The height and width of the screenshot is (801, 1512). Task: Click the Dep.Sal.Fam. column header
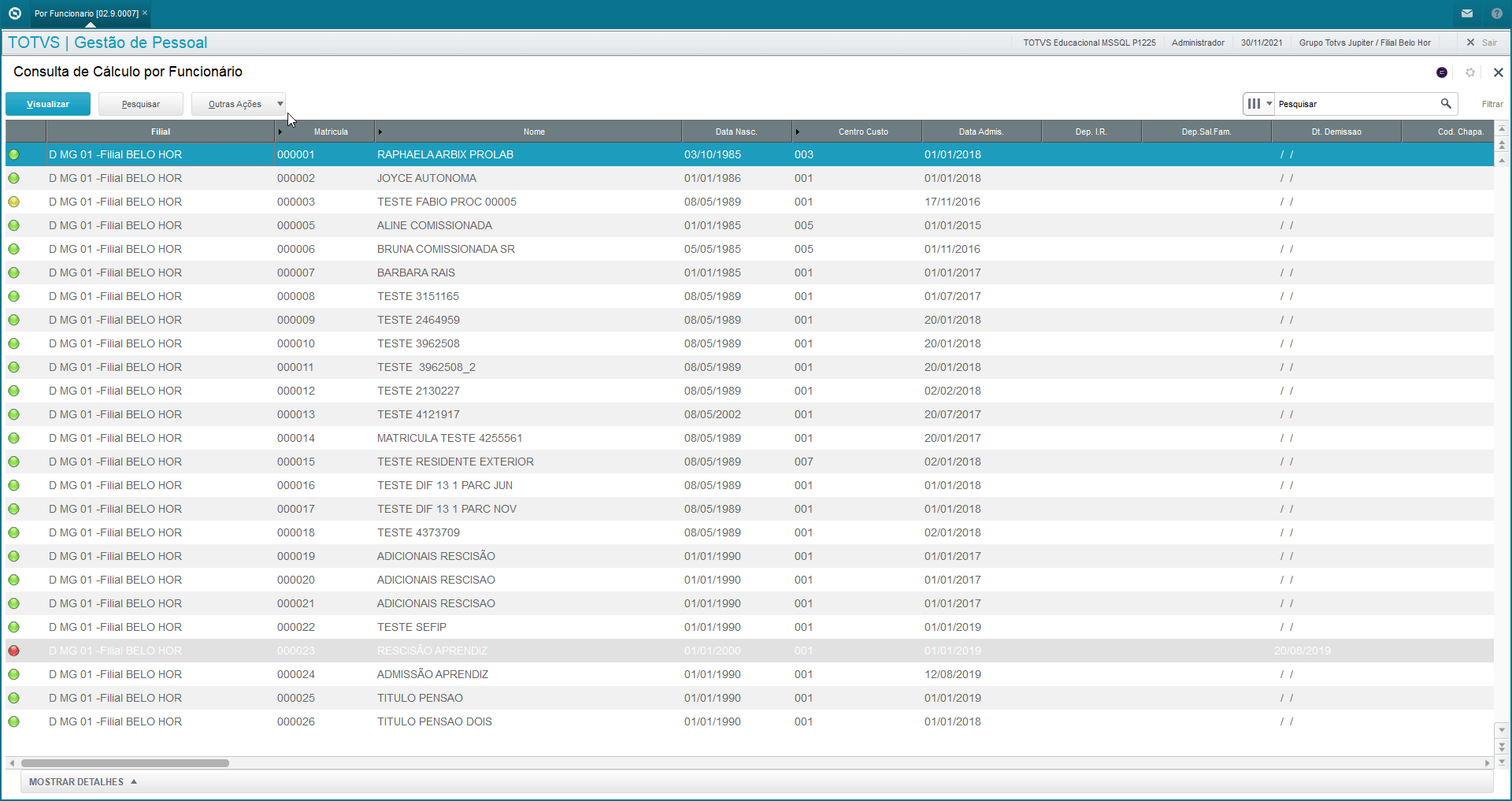pyautogui.click(x=1206, y=132)
